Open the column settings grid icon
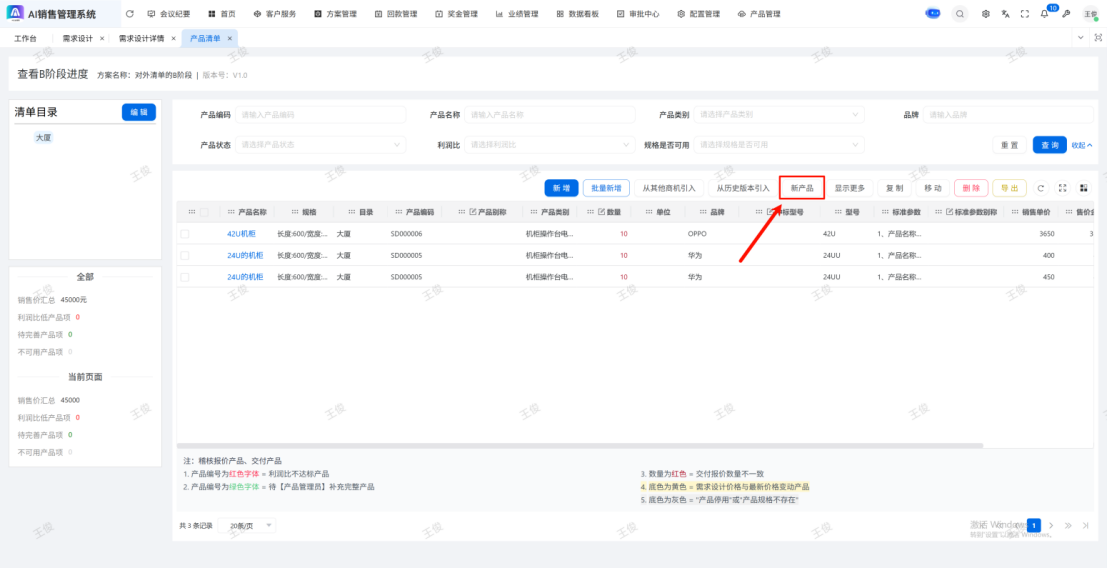Image resolution: width=1108 pixels, height=569 pixels. (1083, 188)
